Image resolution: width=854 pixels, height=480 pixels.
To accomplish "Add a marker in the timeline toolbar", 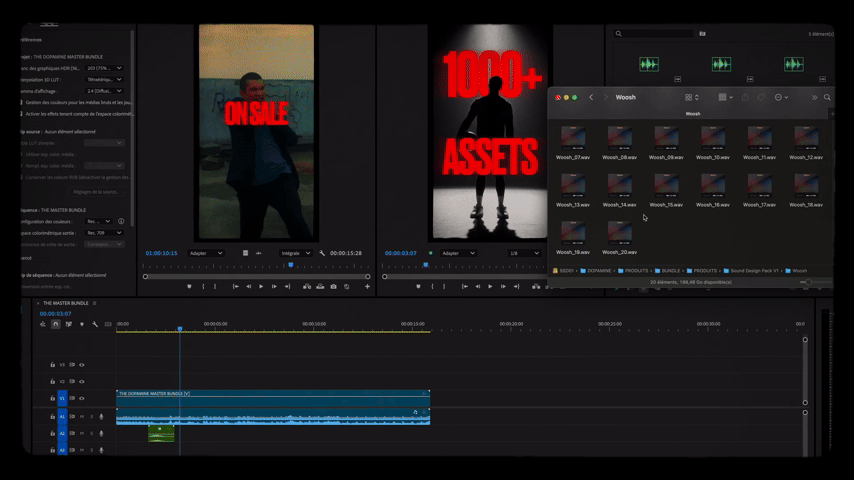I will (x=82, y=324).
